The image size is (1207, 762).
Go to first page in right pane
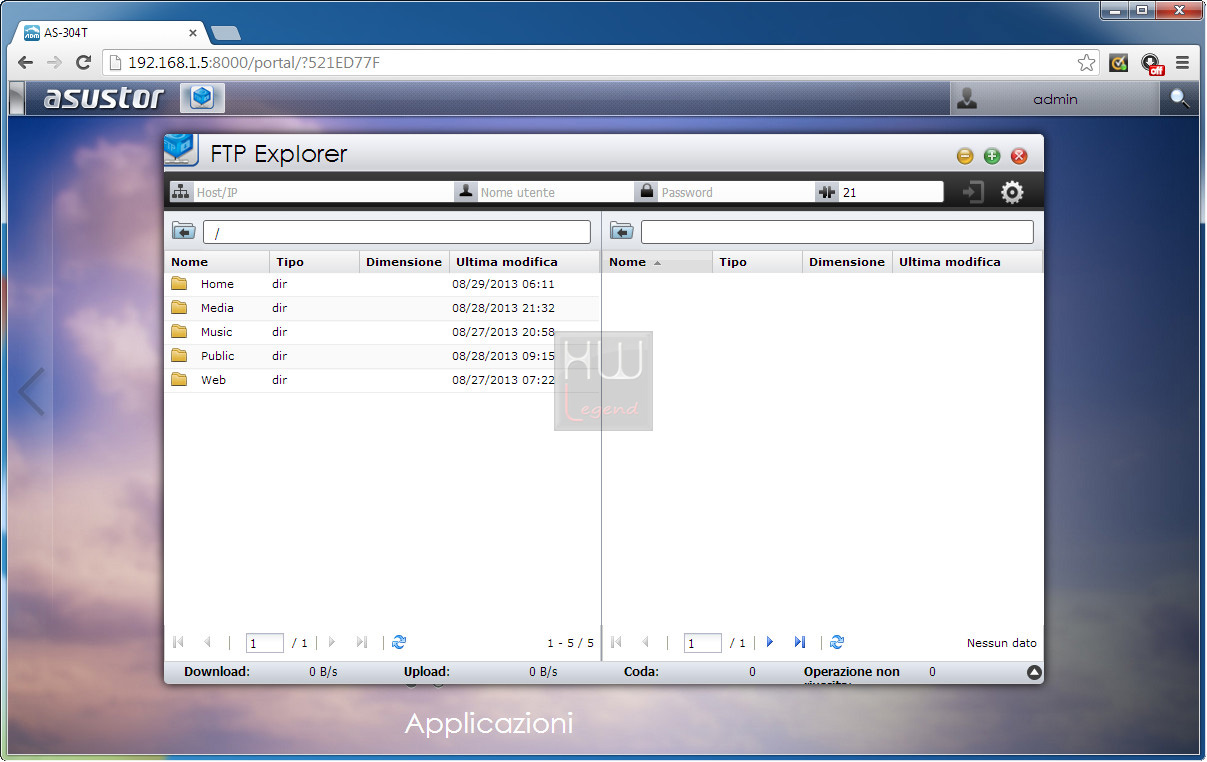click(617, 643)
